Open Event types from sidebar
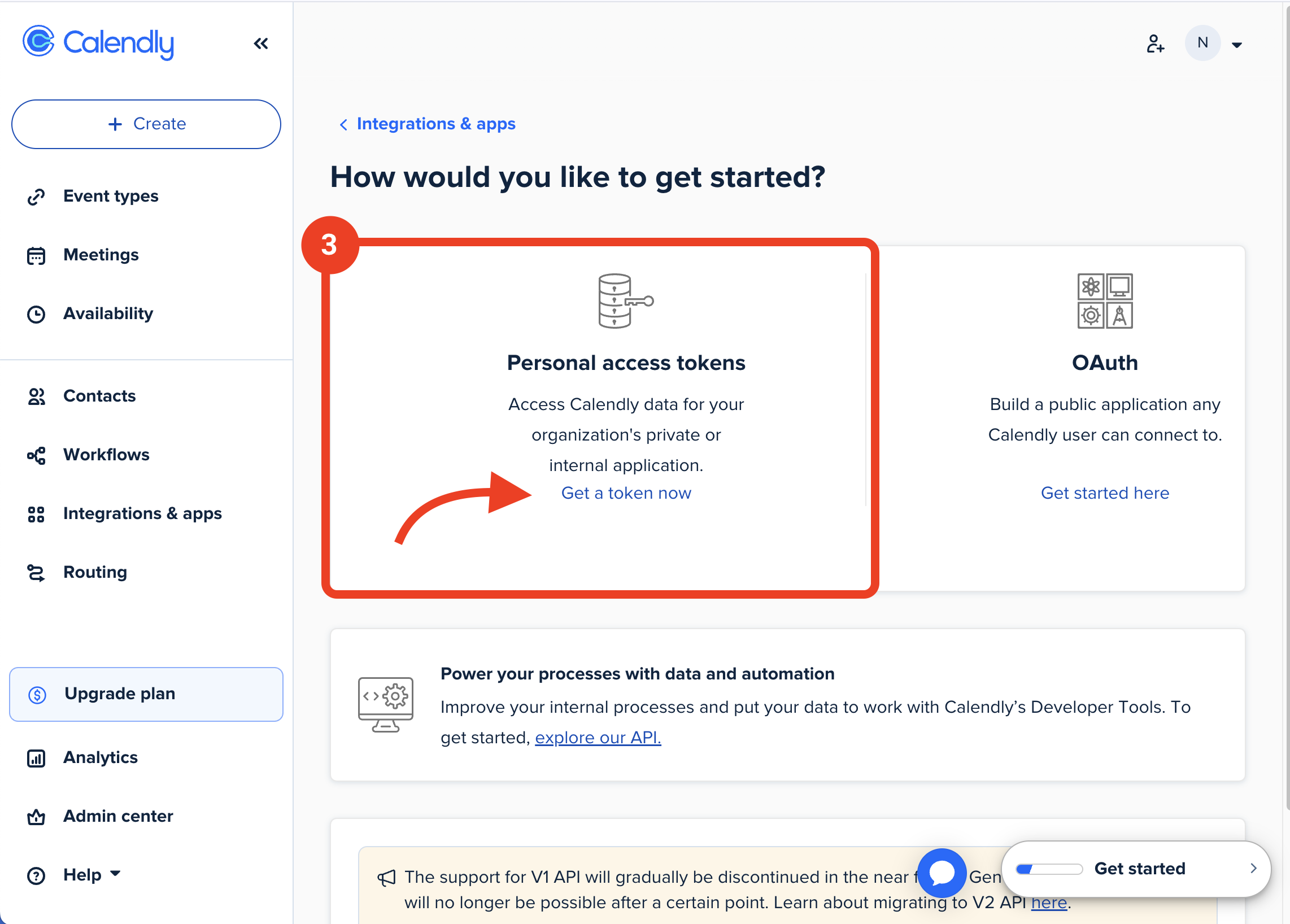Viewport: 1290px width, 924px height. coord(110,196)
